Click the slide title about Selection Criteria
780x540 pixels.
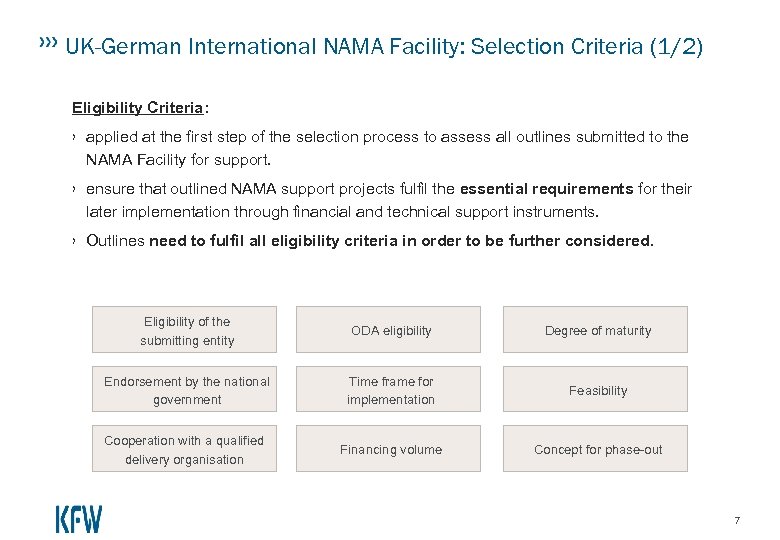tap(384, 46)
